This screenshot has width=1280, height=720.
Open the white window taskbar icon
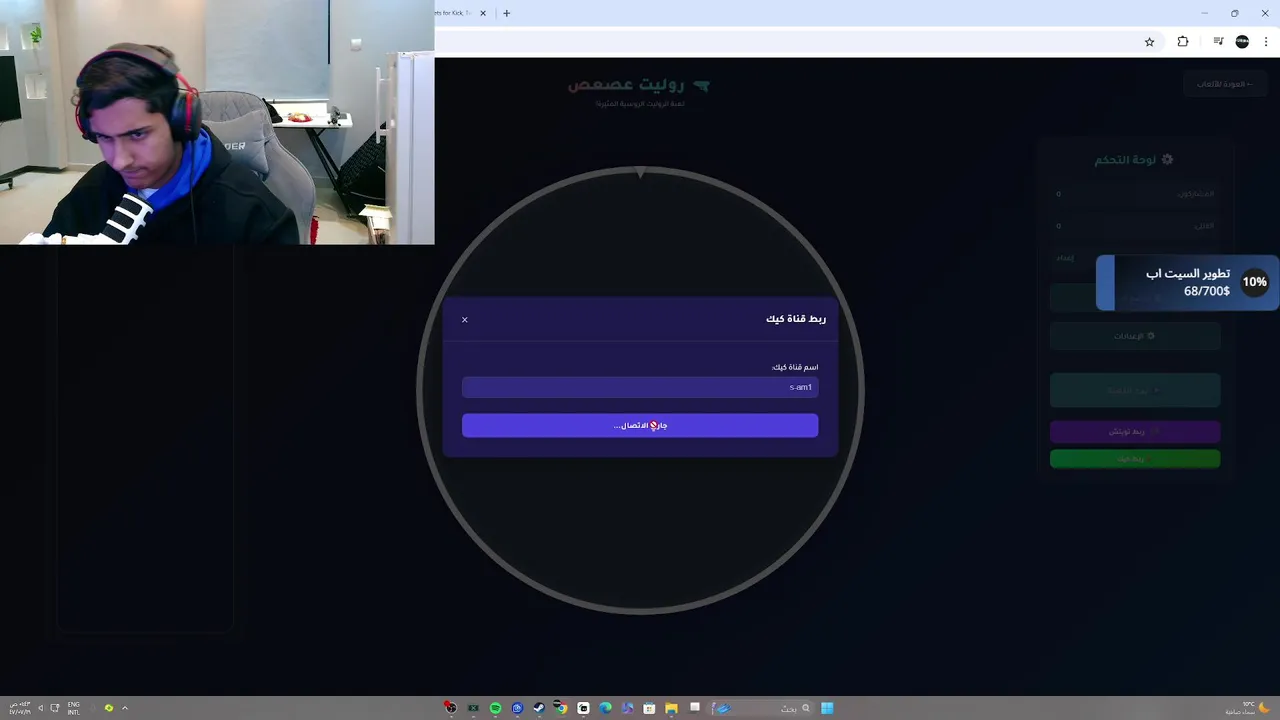[x=694, y=708]
